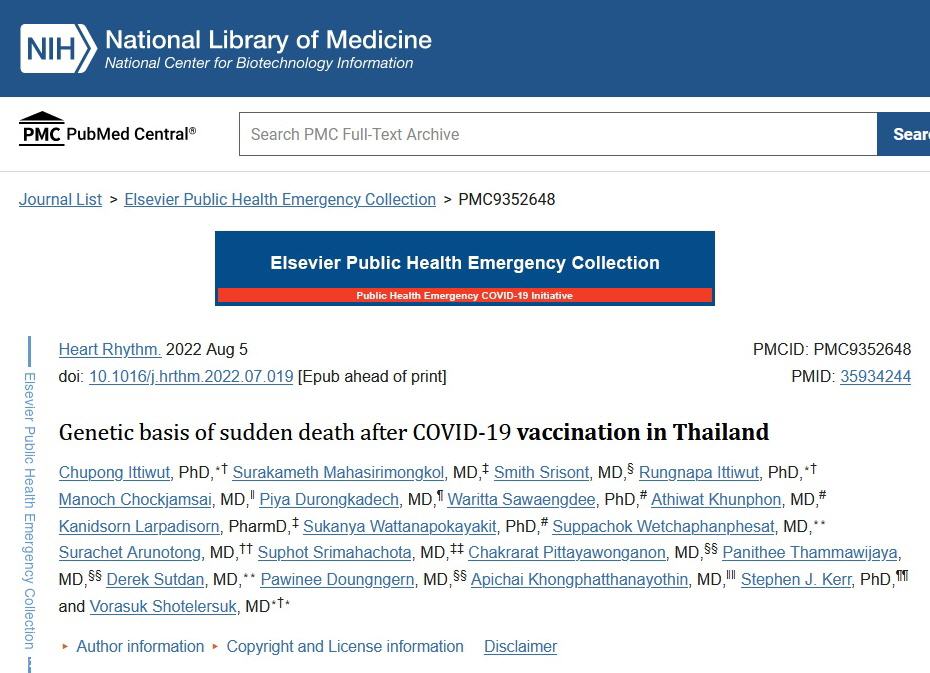The width and height of the screenshot is (930, 673).
Task: Open author Suphot Srimahachota's link
Action: pyautogui.click(x=335, y=553)
